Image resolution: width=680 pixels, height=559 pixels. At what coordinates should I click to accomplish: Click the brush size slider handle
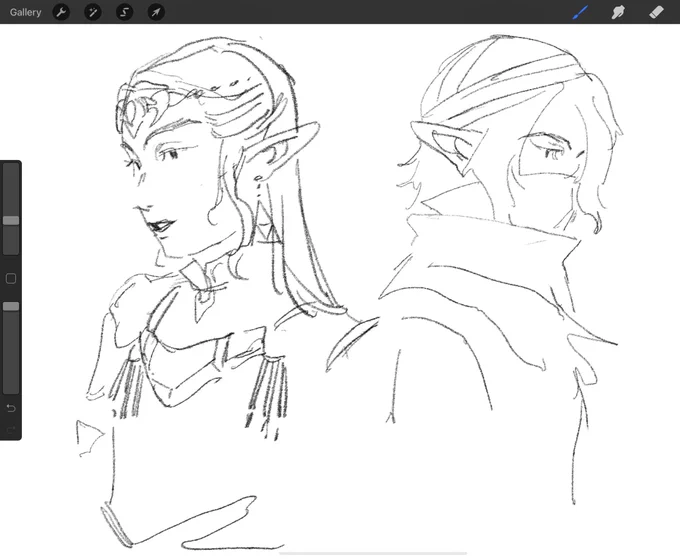(11, 220)
